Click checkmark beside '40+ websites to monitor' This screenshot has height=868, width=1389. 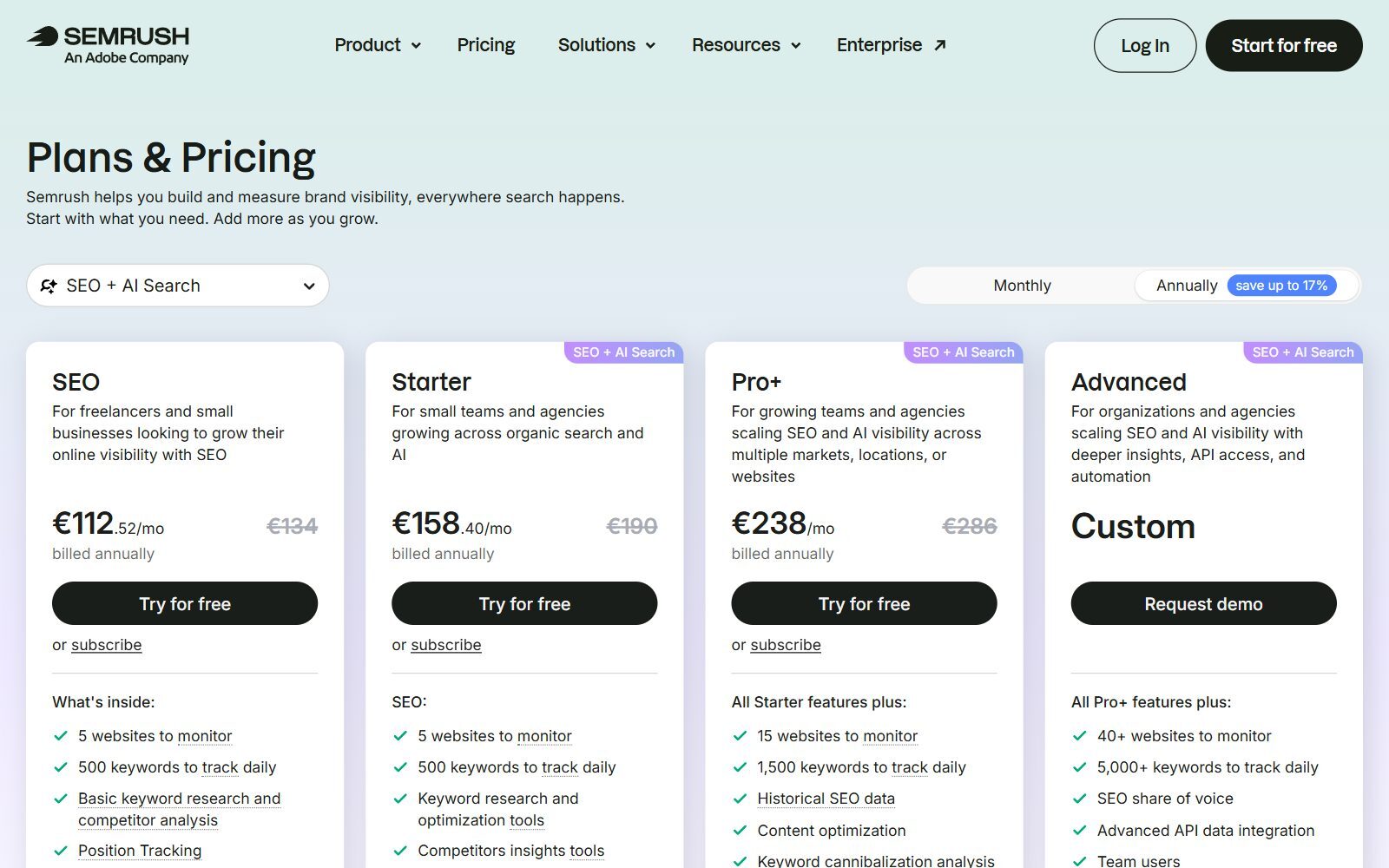(x=1079, y=736)
